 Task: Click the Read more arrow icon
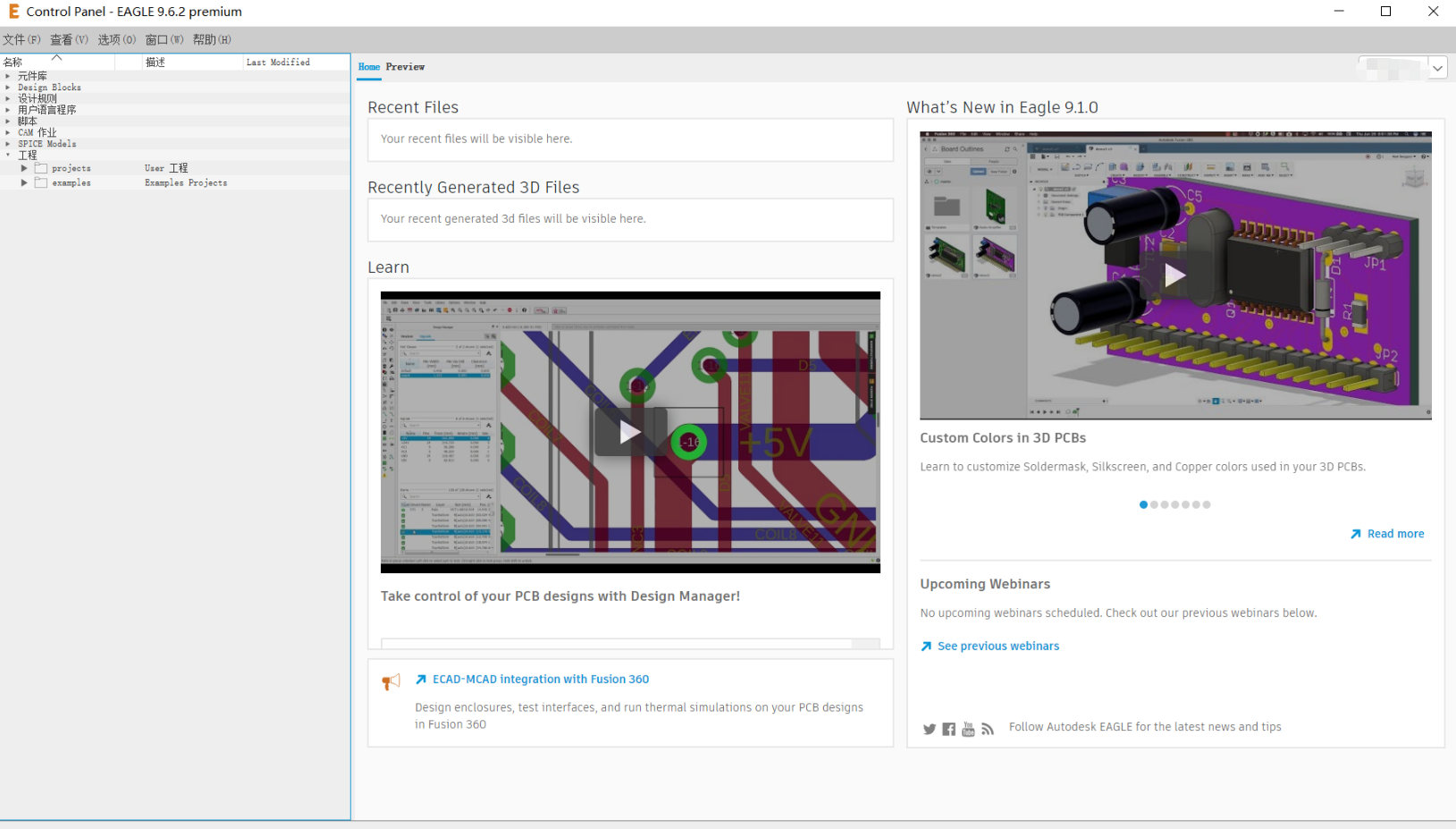click(x=1356, y=534)
